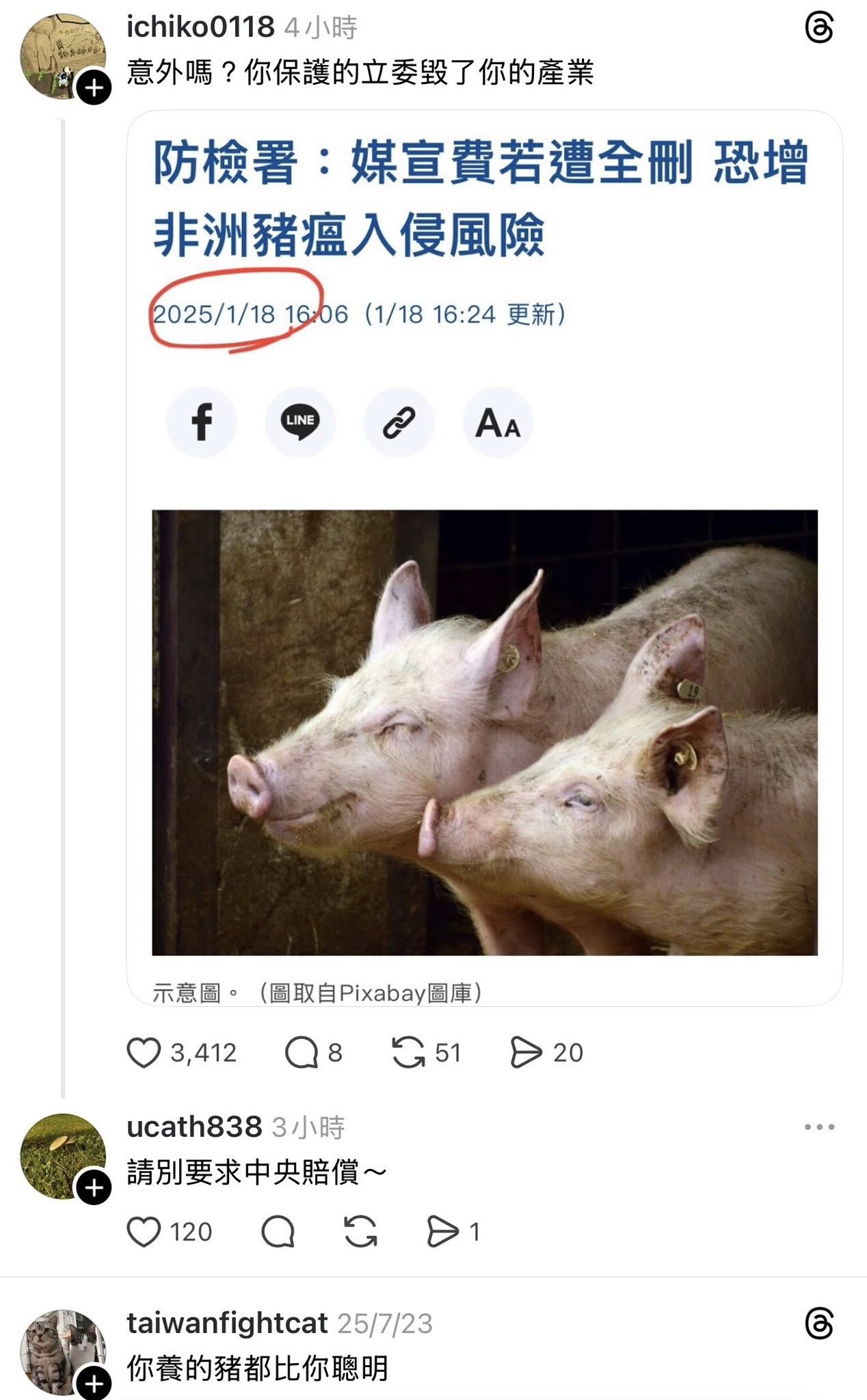Screen dimensions: 867x1400
Task: Repost ichiko0118's post showing 51 reposts
Action: (408, 1053)
